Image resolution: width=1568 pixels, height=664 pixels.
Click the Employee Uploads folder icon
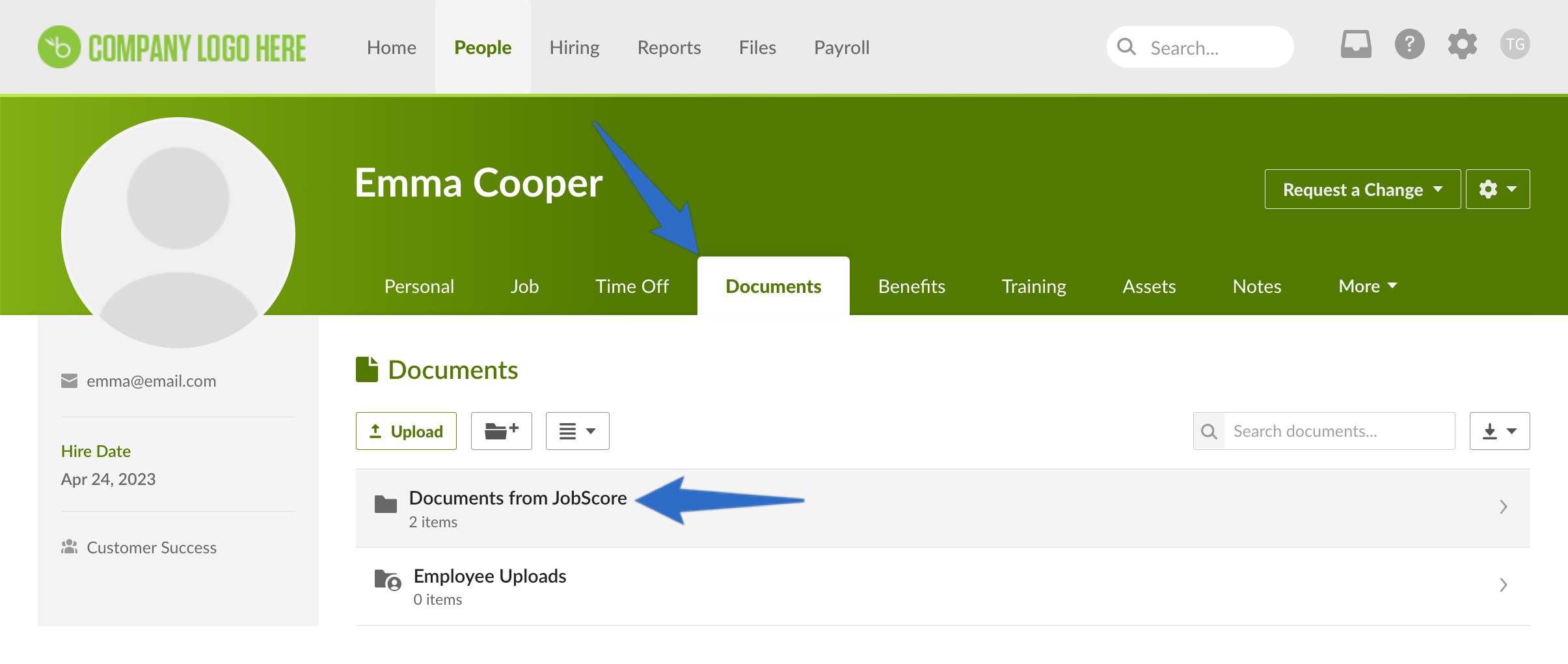tap(388, 580)
